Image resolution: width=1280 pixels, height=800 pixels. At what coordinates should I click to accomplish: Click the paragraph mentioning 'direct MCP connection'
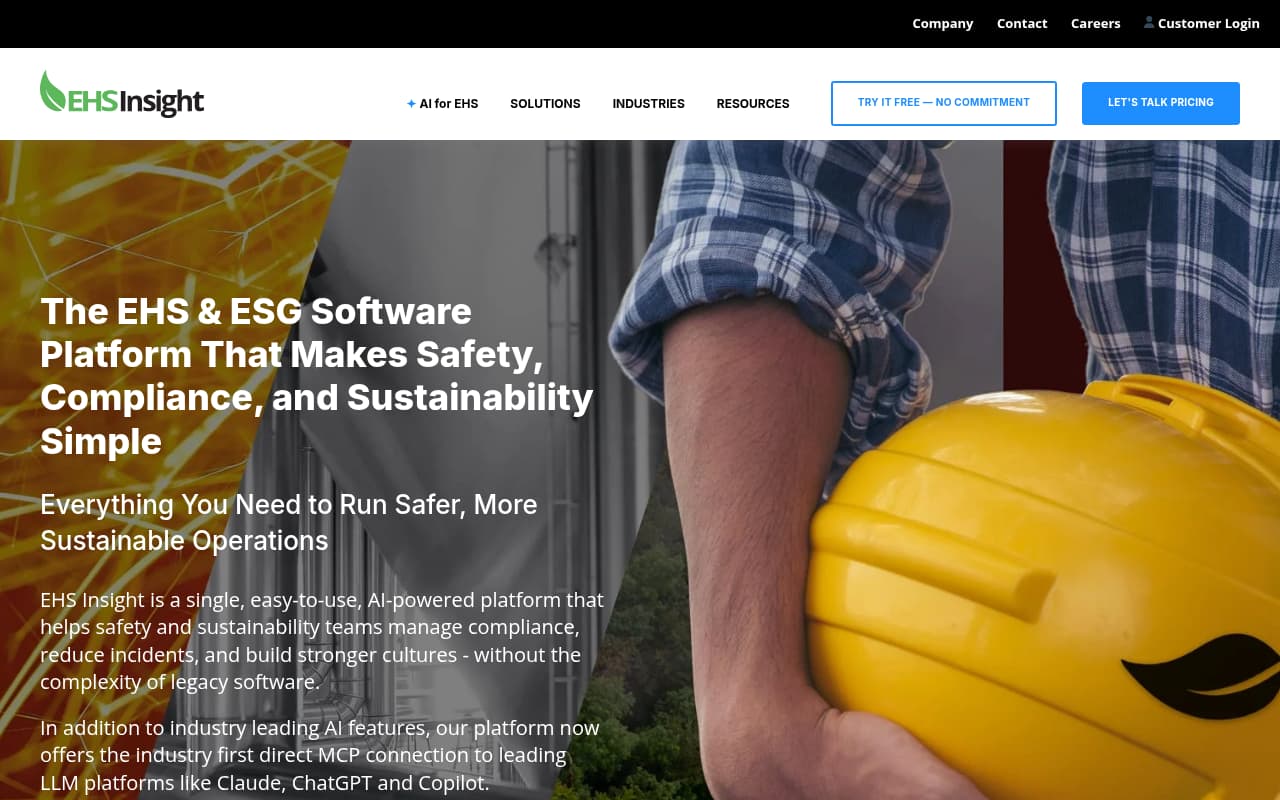(x=320, y=755)
